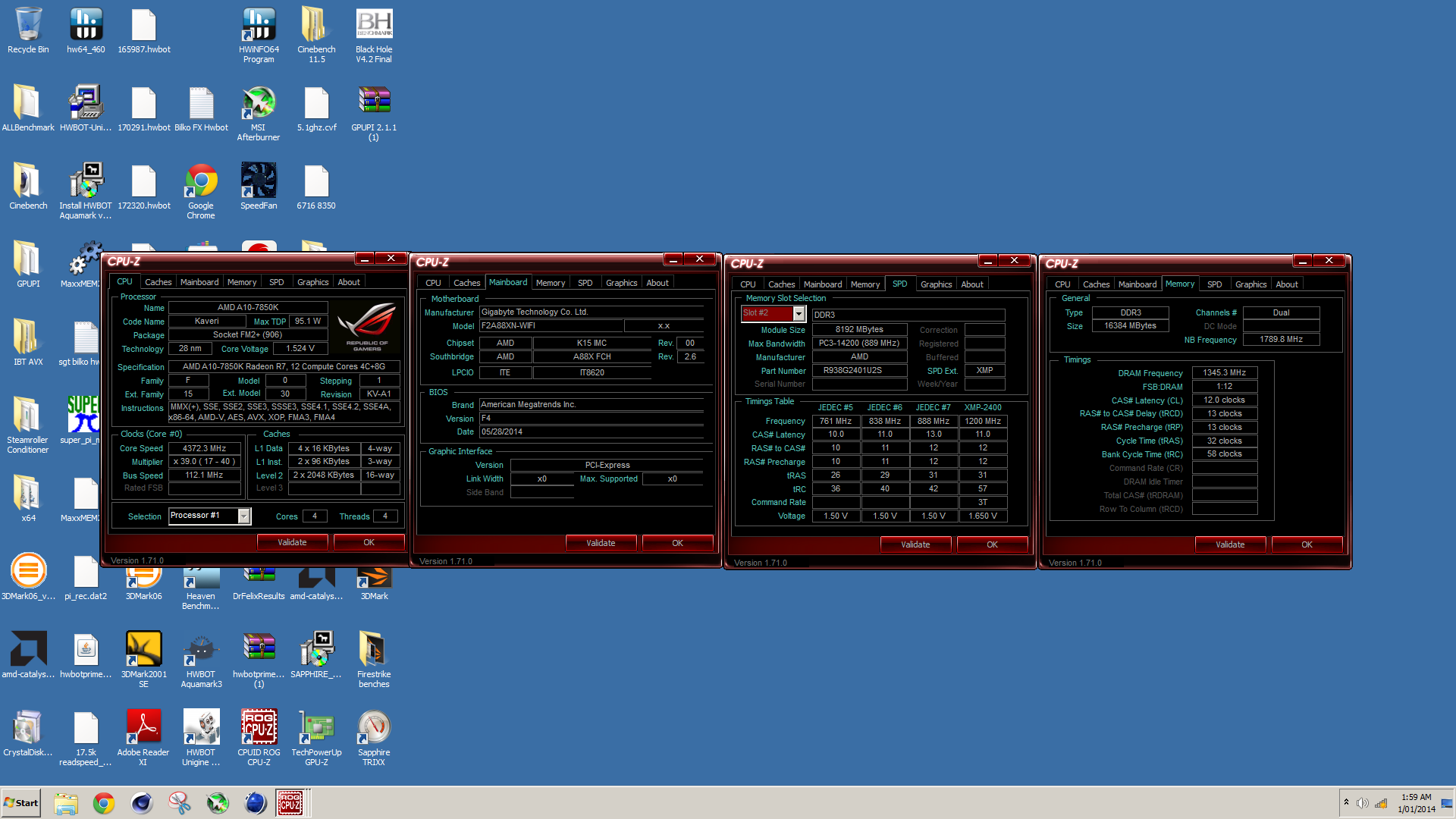Open Processor #1 selection dropdown
Viewport: 1456px width, 819px height.
[243, 516]
